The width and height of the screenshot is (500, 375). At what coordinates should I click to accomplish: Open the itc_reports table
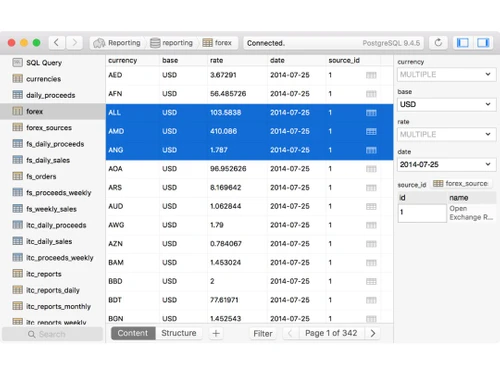pos(53,274)
